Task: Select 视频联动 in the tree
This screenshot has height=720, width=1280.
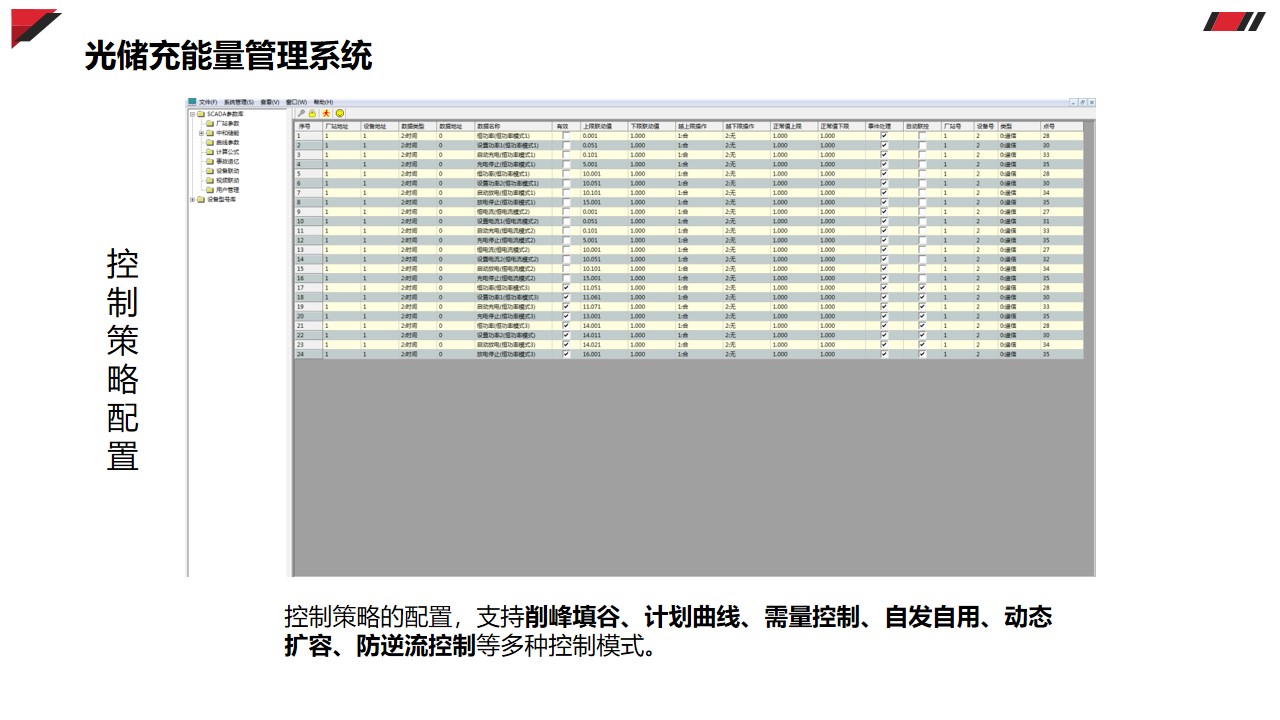Action: 228,180
